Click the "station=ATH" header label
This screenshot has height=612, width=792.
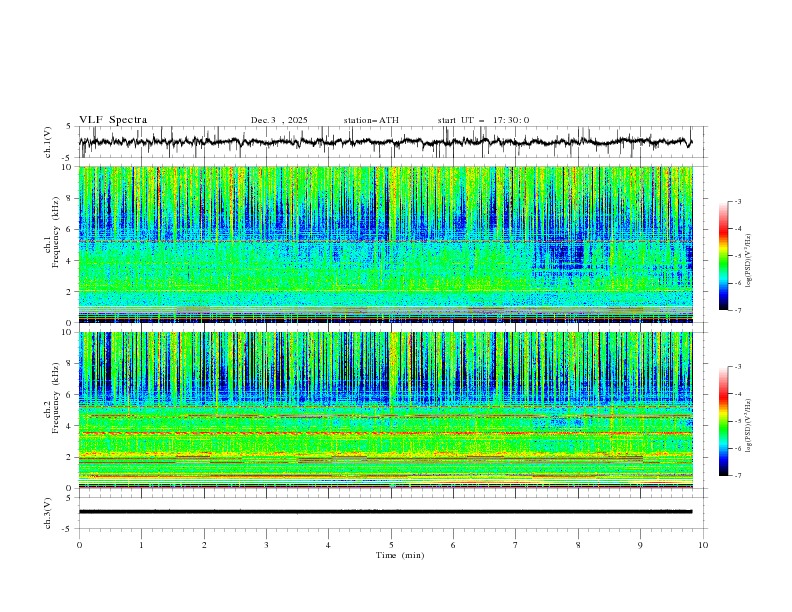(371, 120)
